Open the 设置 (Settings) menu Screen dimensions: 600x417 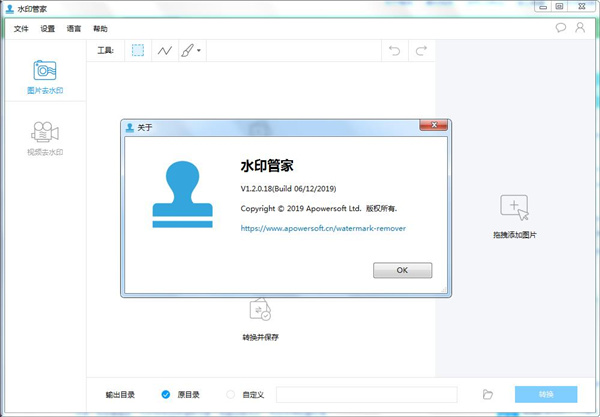tap(47, 29)
